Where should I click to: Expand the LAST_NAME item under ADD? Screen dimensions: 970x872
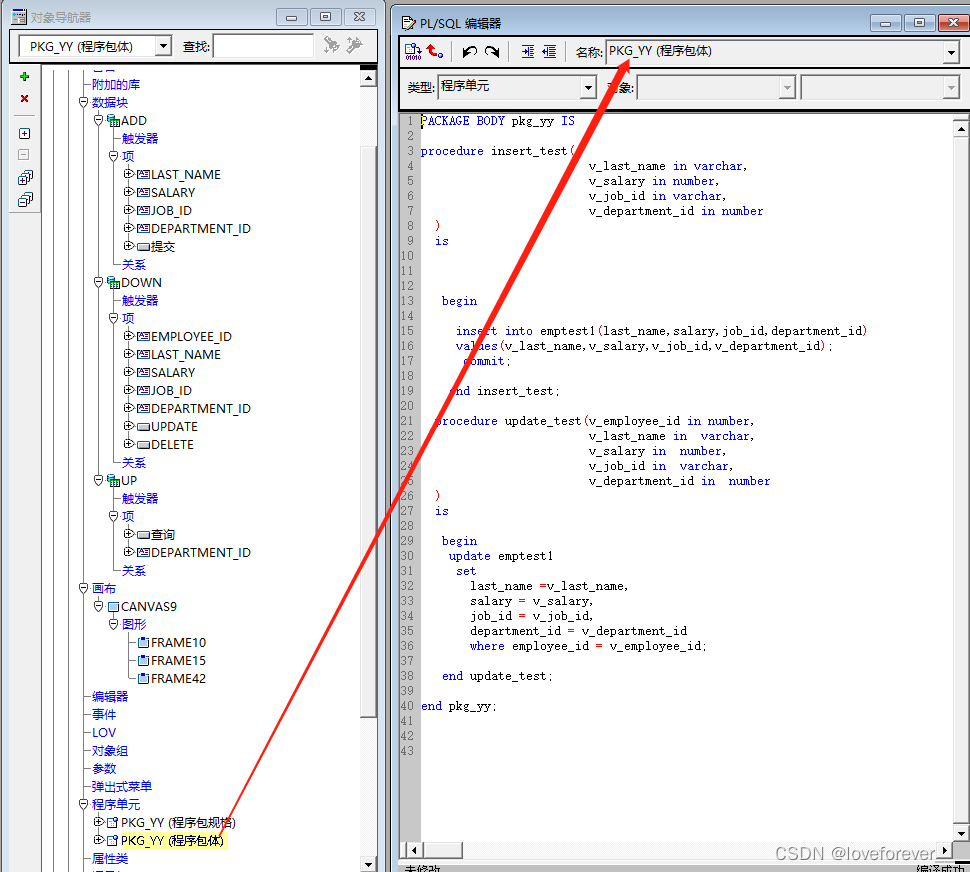pos(128,174)
